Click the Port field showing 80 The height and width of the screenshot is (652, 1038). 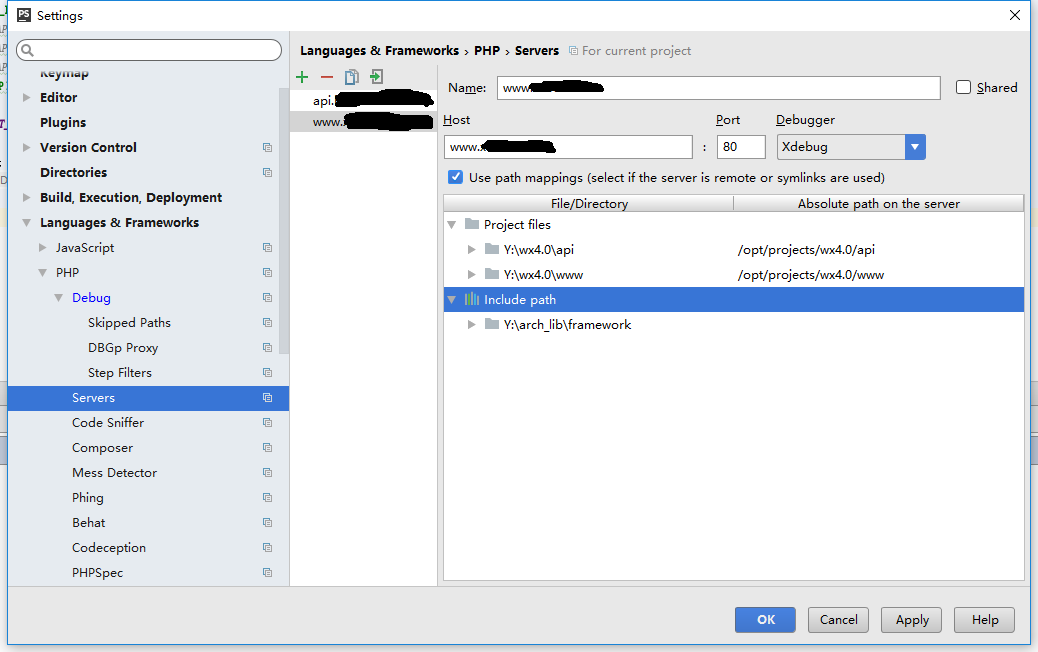(x=741, y=147)
